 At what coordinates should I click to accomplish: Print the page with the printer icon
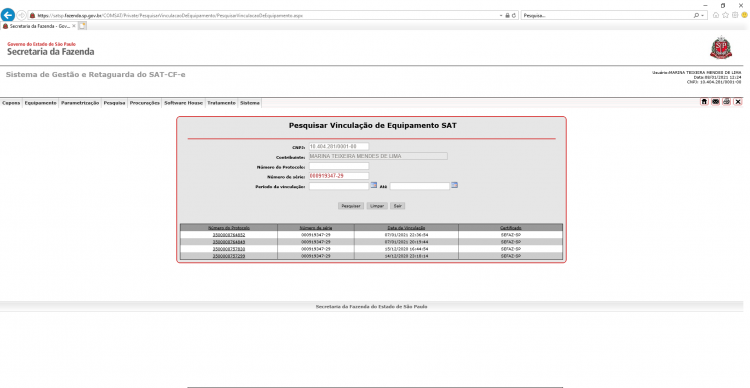click(727, 101)
